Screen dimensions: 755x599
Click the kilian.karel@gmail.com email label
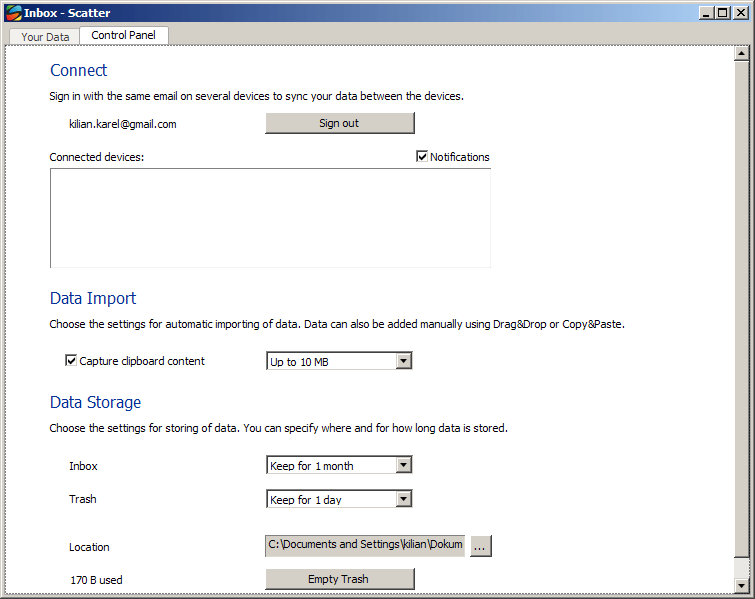pyautogui.click(x=123, y=124)
